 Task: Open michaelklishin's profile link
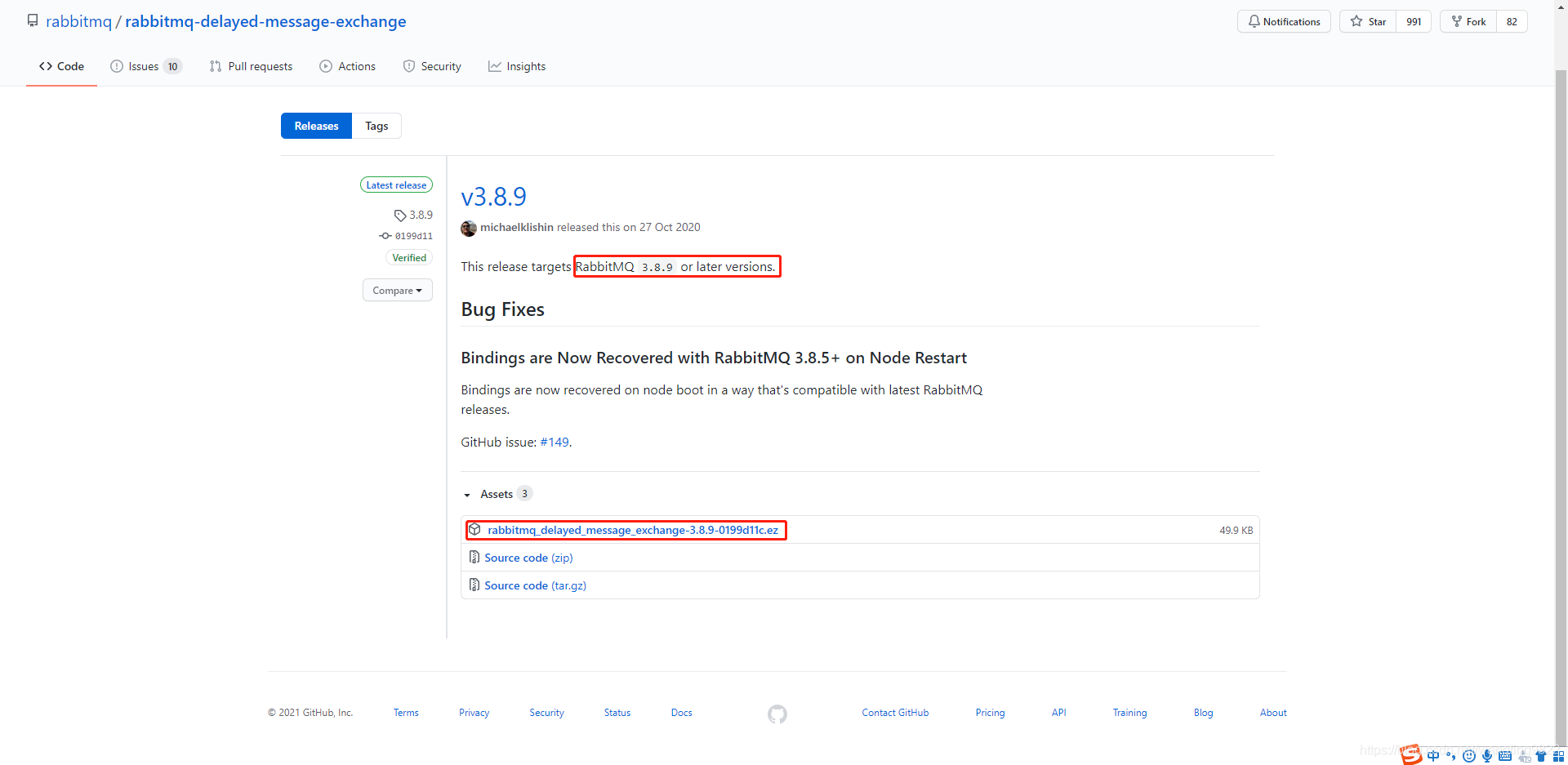click(517, 227)
